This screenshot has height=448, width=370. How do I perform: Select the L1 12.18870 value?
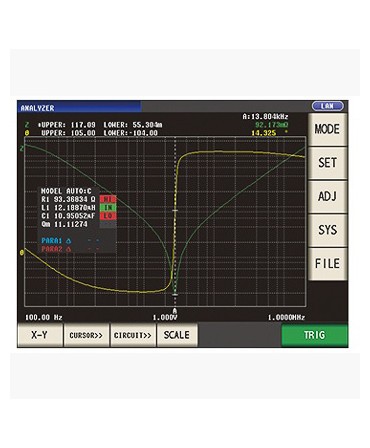[x=68, y=208]
